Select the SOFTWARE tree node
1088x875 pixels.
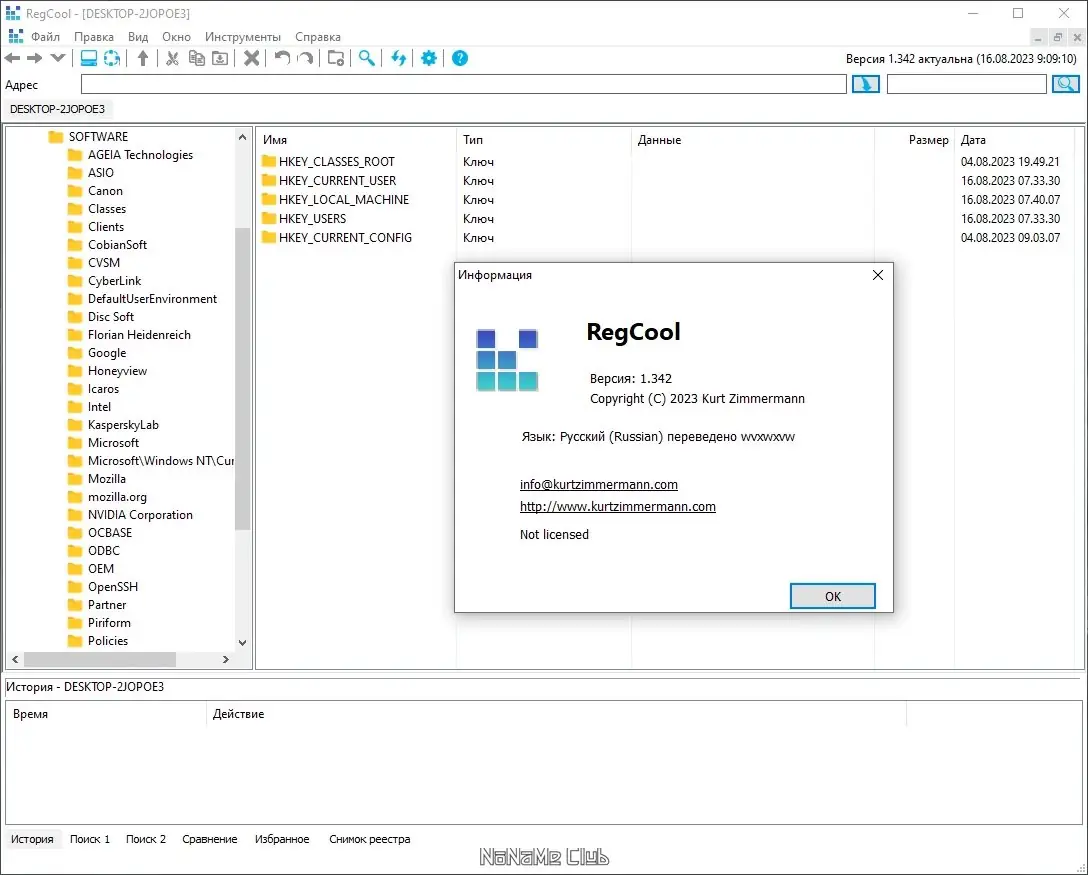coord(98,137)
